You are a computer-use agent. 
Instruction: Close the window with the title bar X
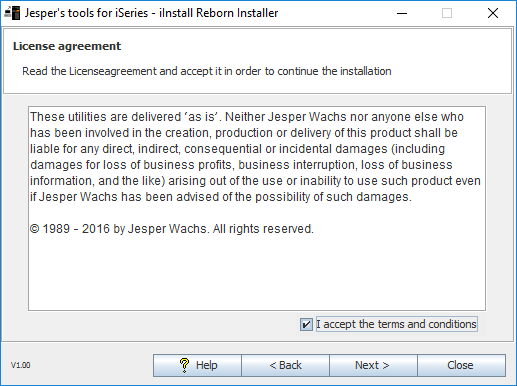pos(493,13)
